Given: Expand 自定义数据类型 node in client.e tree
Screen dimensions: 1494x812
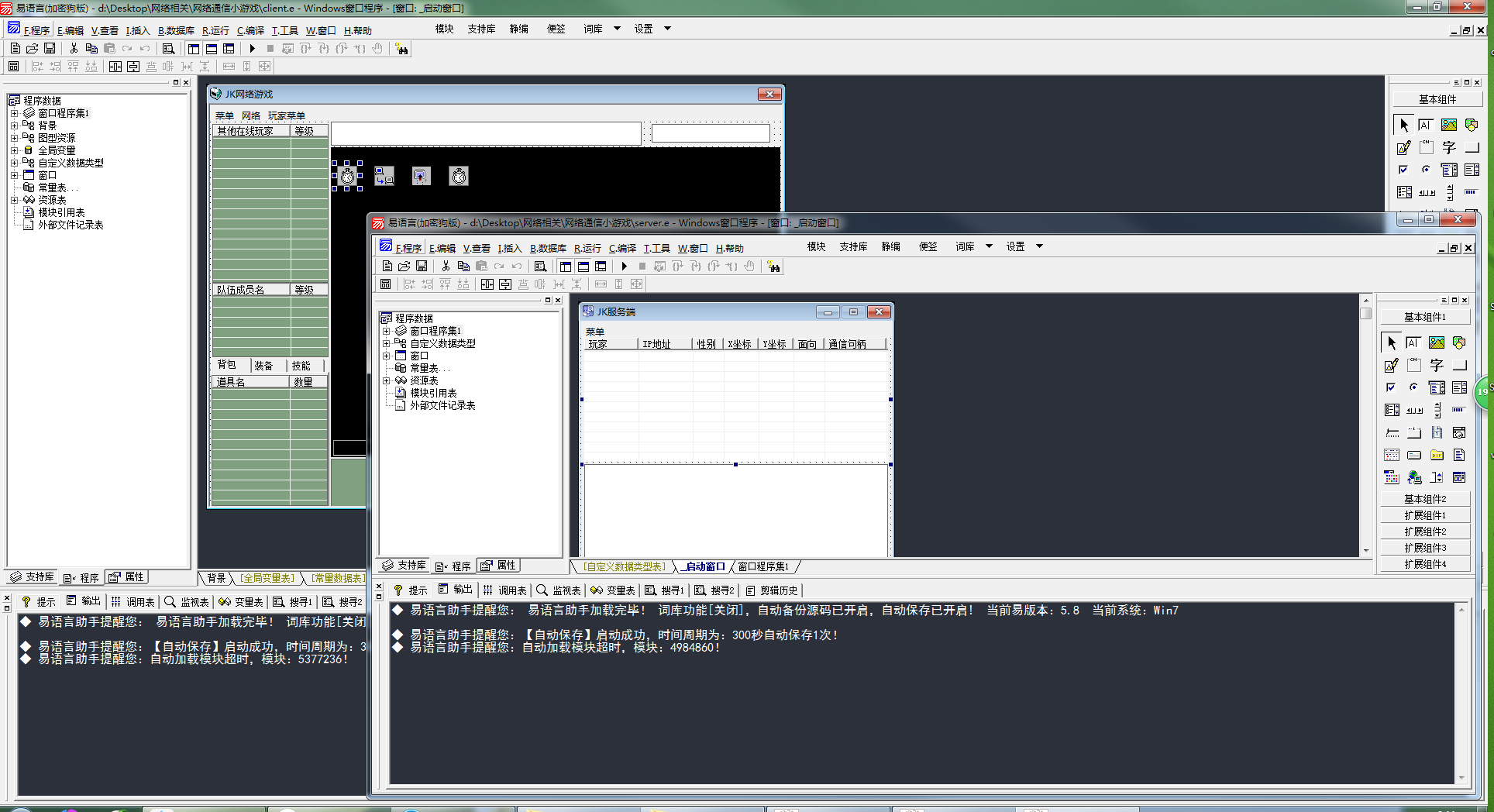Looking at the screenshot, I should click(14, 163).
